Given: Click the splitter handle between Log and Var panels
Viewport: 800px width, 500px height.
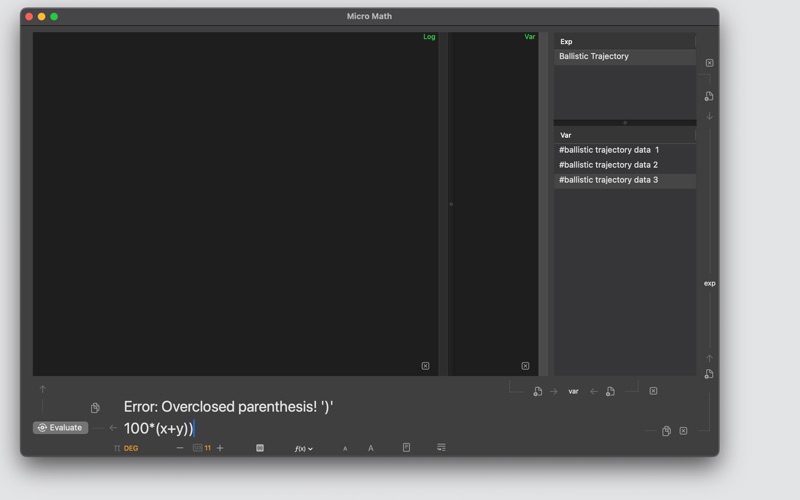Looking at the screenshot, I should [x=451, y=204].
